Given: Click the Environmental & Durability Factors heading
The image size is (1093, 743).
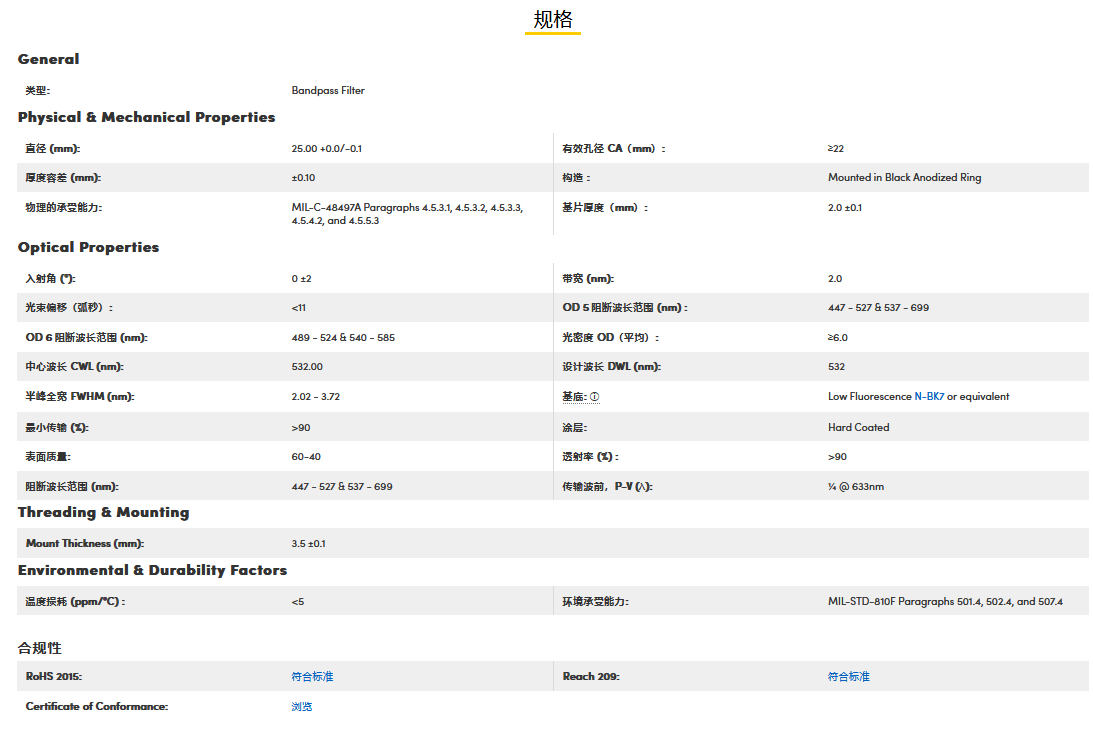Looking at the screenshot, I should click(x=152, y=570).
